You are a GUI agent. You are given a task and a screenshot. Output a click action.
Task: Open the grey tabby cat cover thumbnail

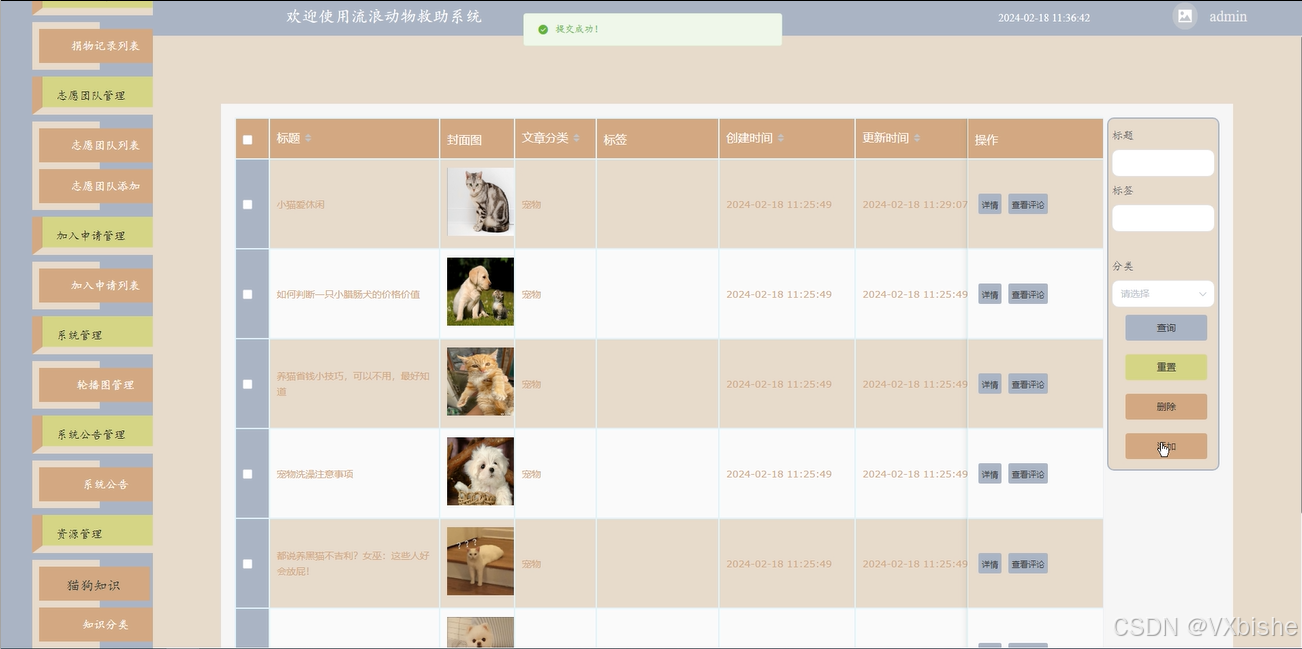coord(480,202)
